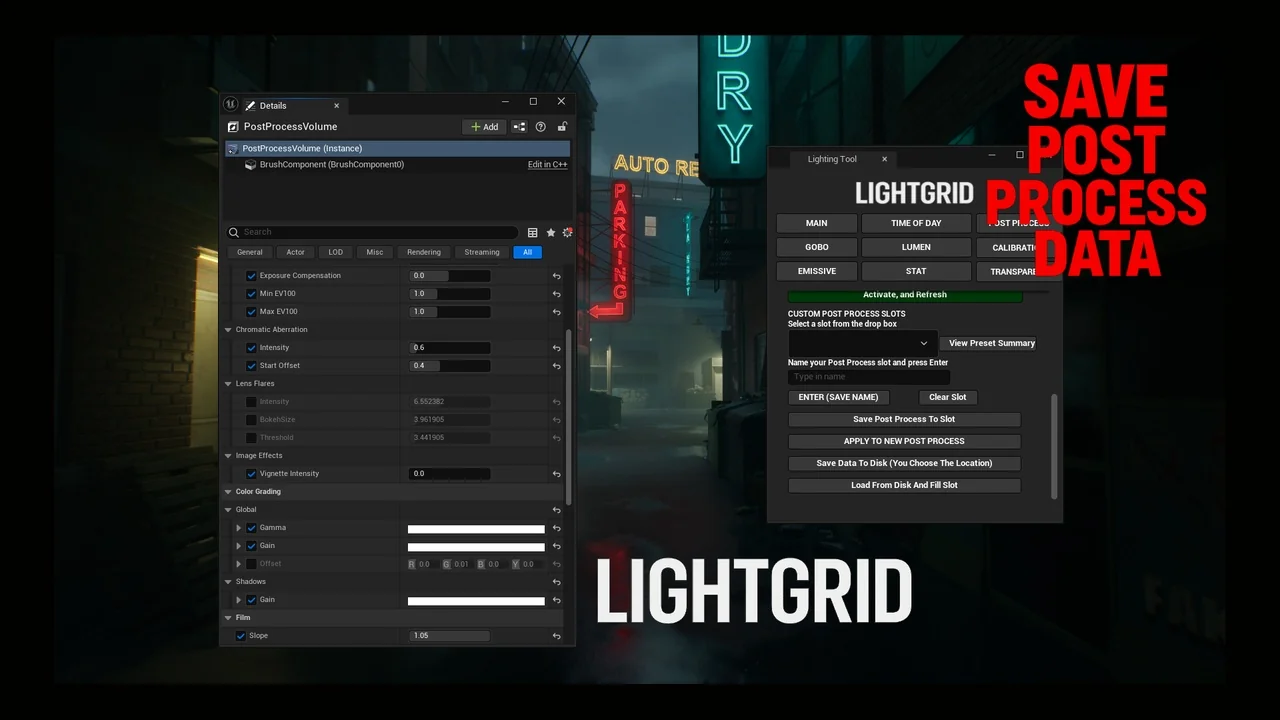The width and height of the screenshot is (1280, 720).
Task: Click the lock icon in the Details panel
Action: coord(562,127)
